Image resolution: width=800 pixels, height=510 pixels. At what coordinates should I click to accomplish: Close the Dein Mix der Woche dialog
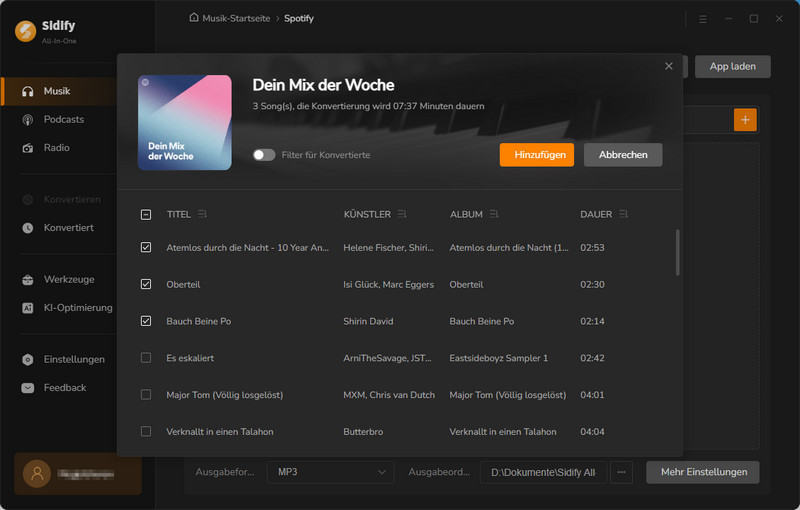point(668,66)
